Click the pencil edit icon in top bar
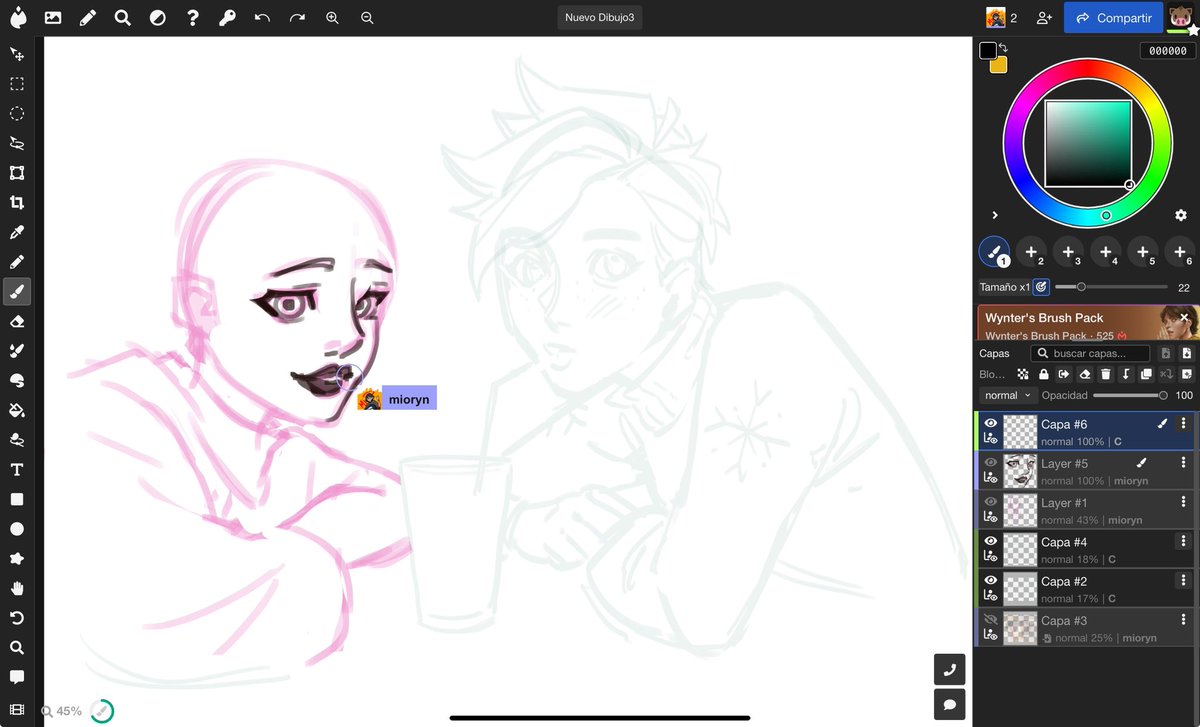1200x727 pixels. click(x=88, y=18)
